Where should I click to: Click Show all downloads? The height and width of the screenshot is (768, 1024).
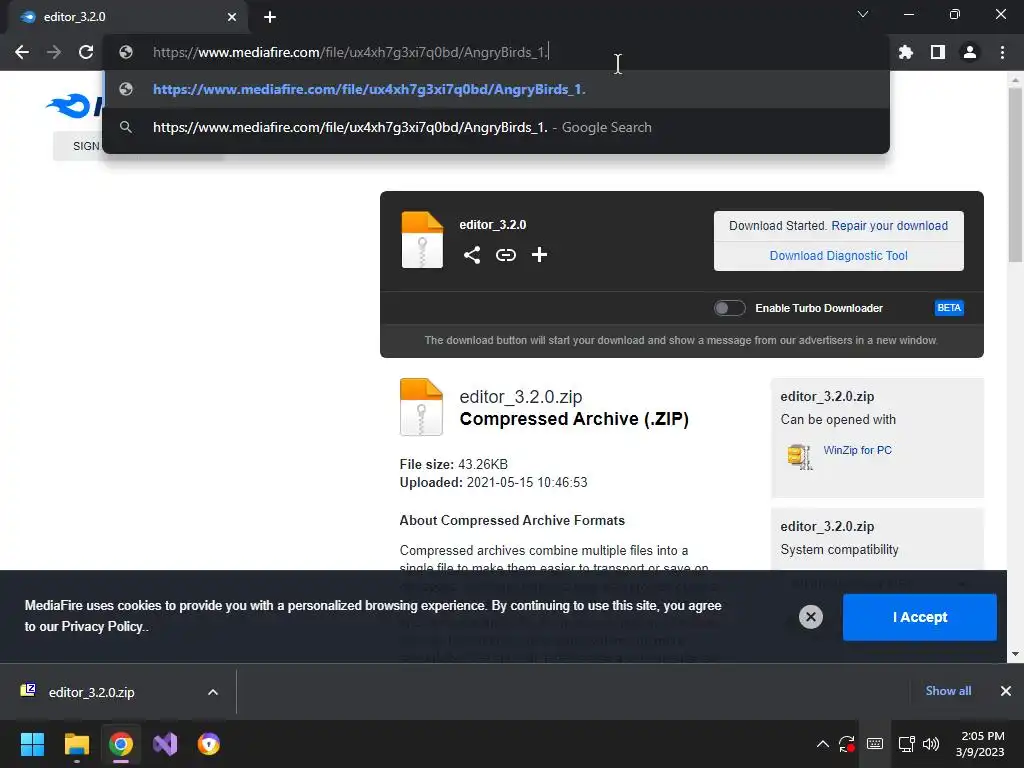point(948,691)
